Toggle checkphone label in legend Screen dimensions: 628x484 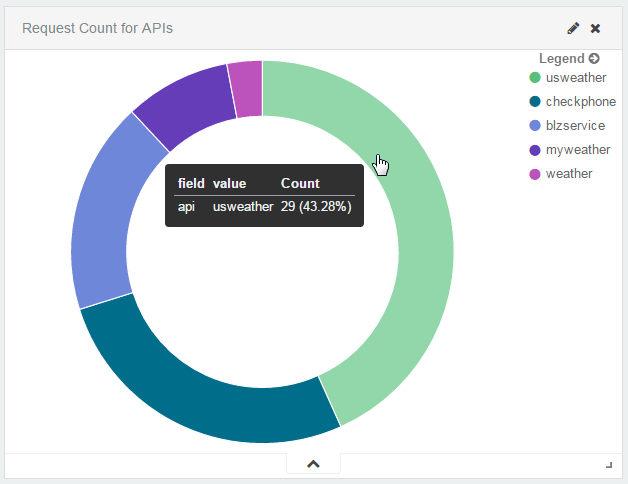pos(581,102)
